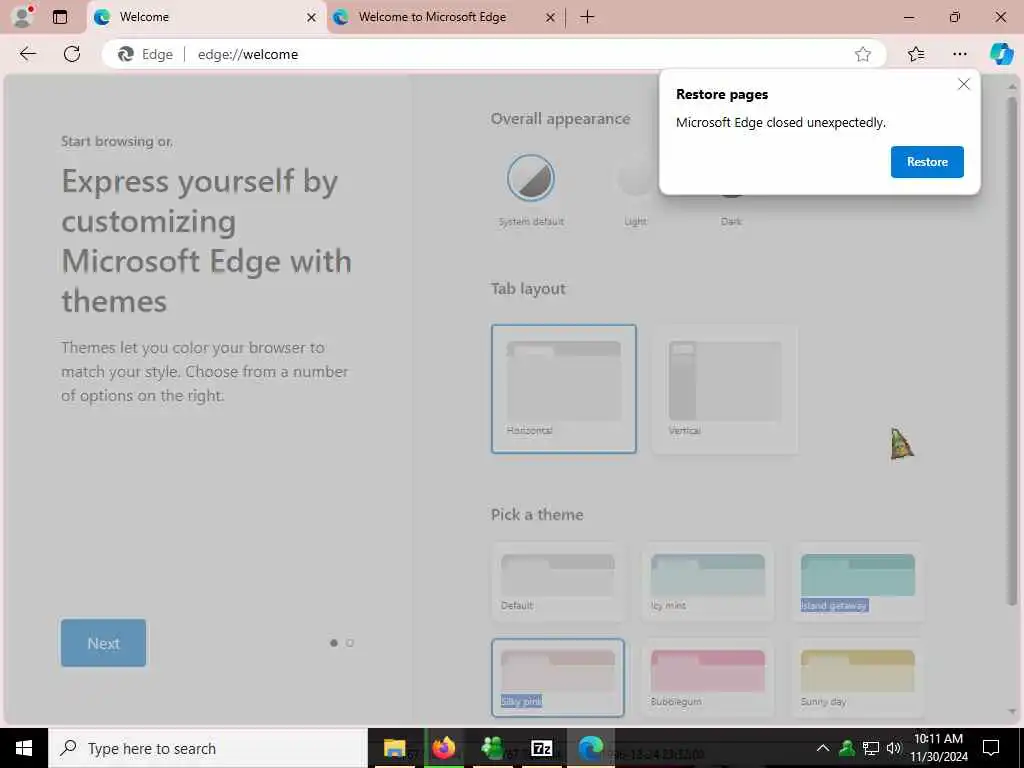Choose Horizontal tab layout
1024x768 pixels.
click(564, 389)
